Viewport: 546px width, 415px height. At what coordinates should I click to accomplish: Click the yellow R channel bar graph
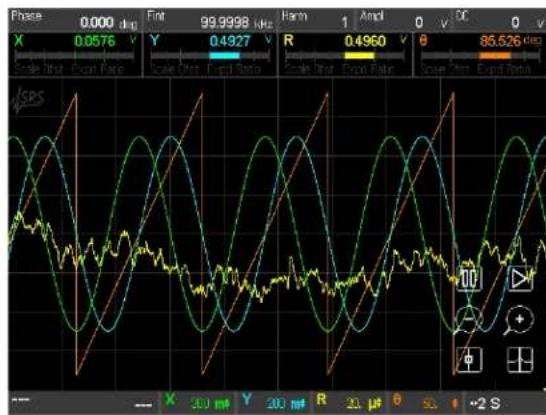click(x=345, y=56)
